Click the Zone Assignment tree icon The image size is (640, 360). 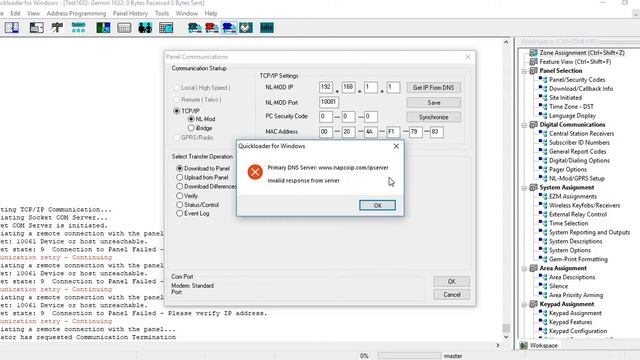point(533,53)
